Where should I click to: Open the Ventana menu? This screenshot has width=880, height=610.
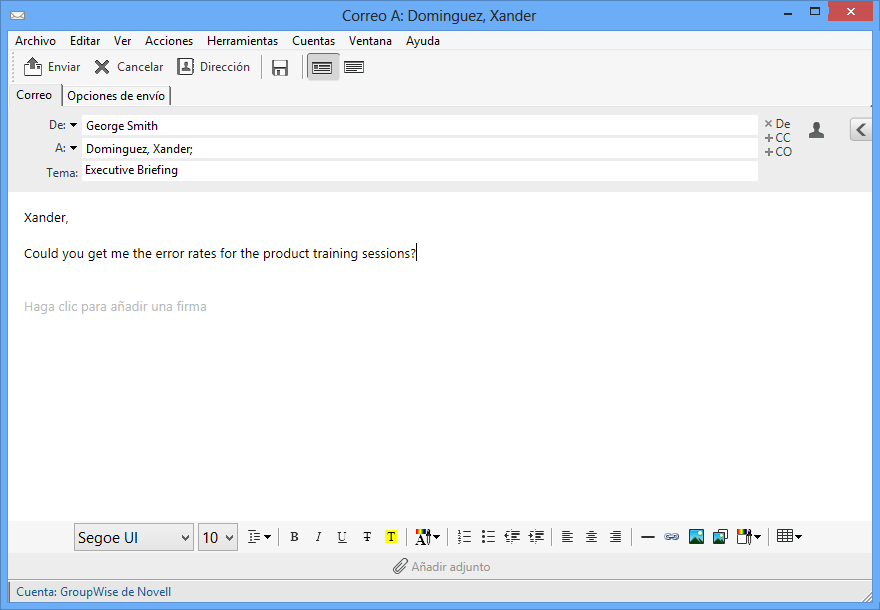[x=370, y=41]
